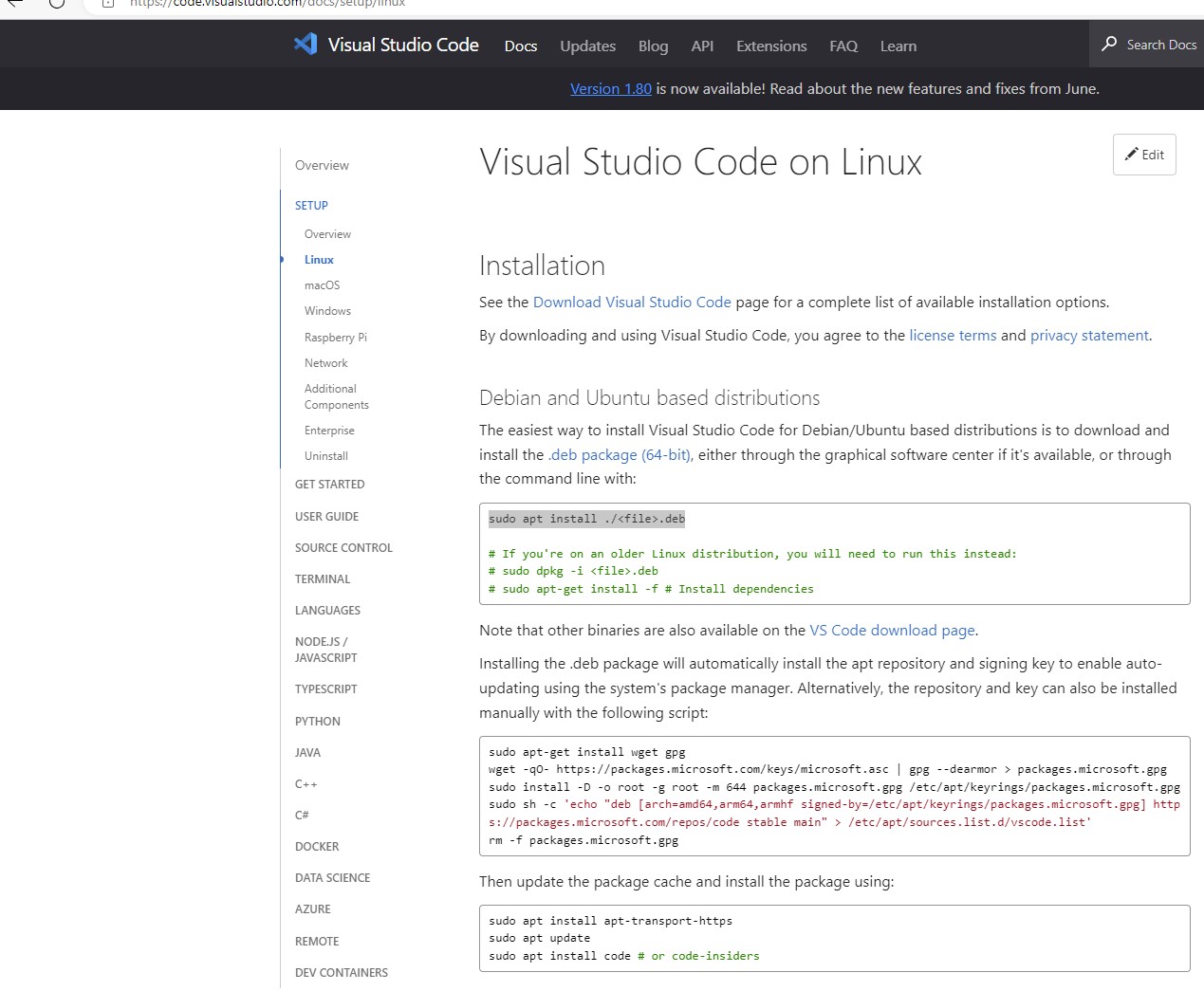Click the pencil Edit button

[x=1144, y=155]
